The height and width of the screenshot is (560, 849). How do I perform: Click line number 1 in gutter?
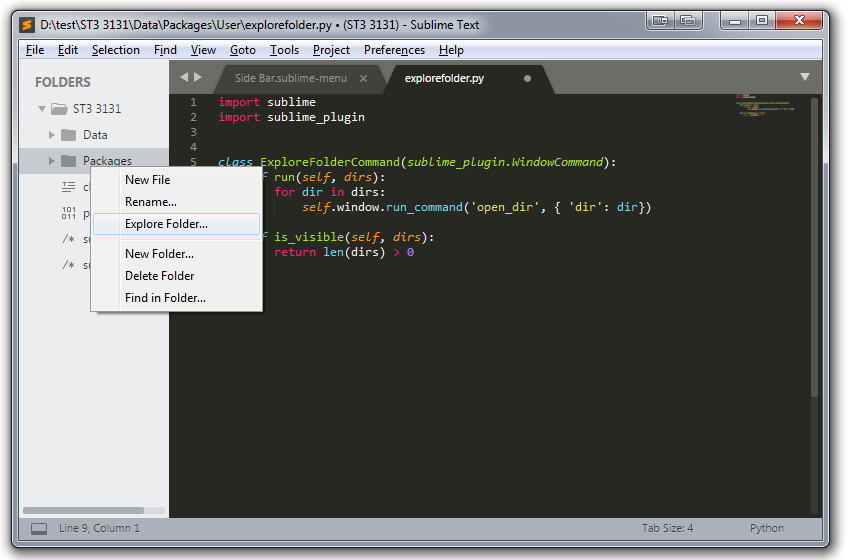(193, 102)
